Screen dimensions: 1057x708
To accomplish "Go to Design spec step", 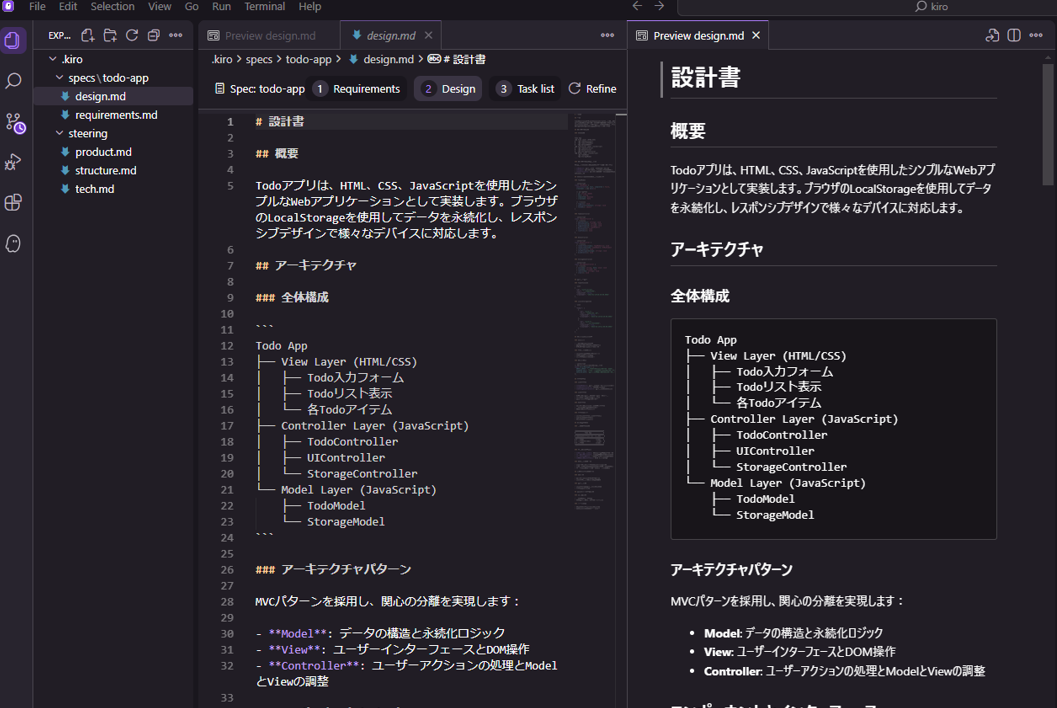I will pos(448,89).
